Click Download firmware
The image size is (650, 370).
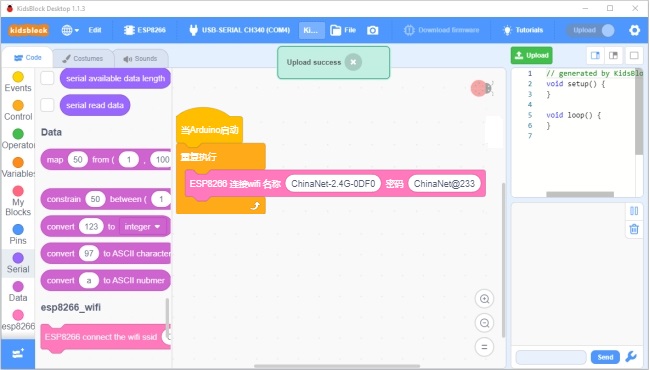click(441, 30)
